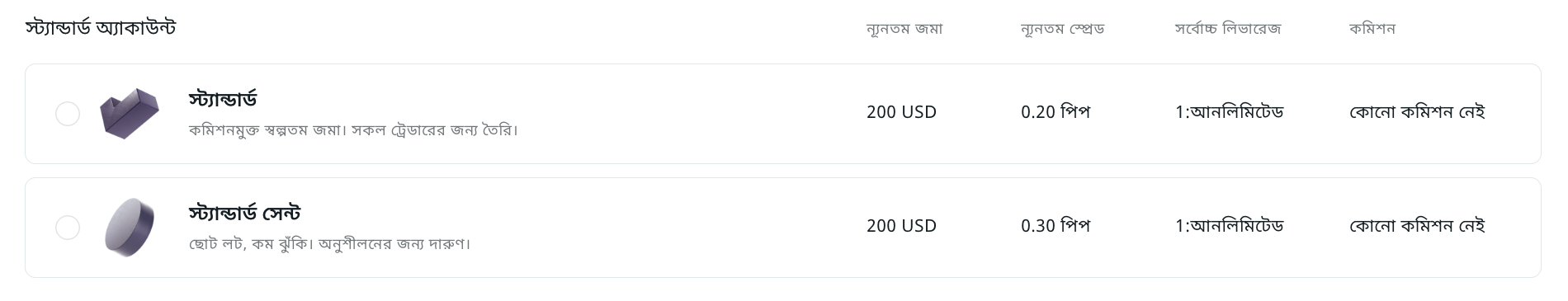This screenshot has width=1568, height=301.
Task: Select the স্ট্যান্ডার্ড সেন্ট account radio button
Action: click(x=68, y=228)
